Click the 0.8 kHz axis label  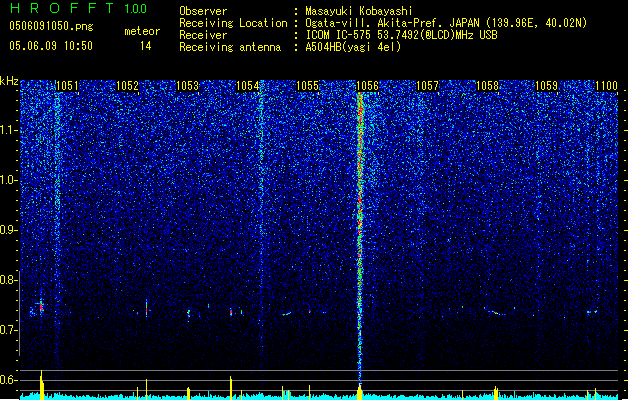(x=8, y=280)
